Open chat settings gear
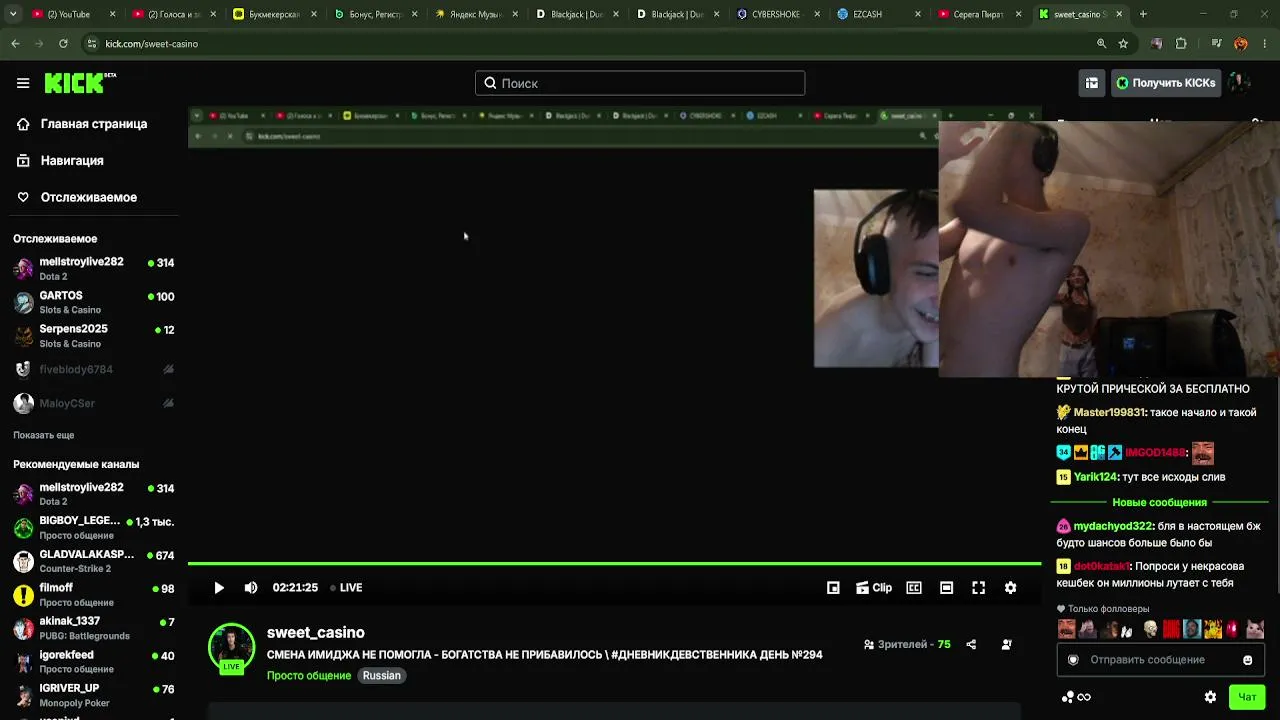 1211,697
